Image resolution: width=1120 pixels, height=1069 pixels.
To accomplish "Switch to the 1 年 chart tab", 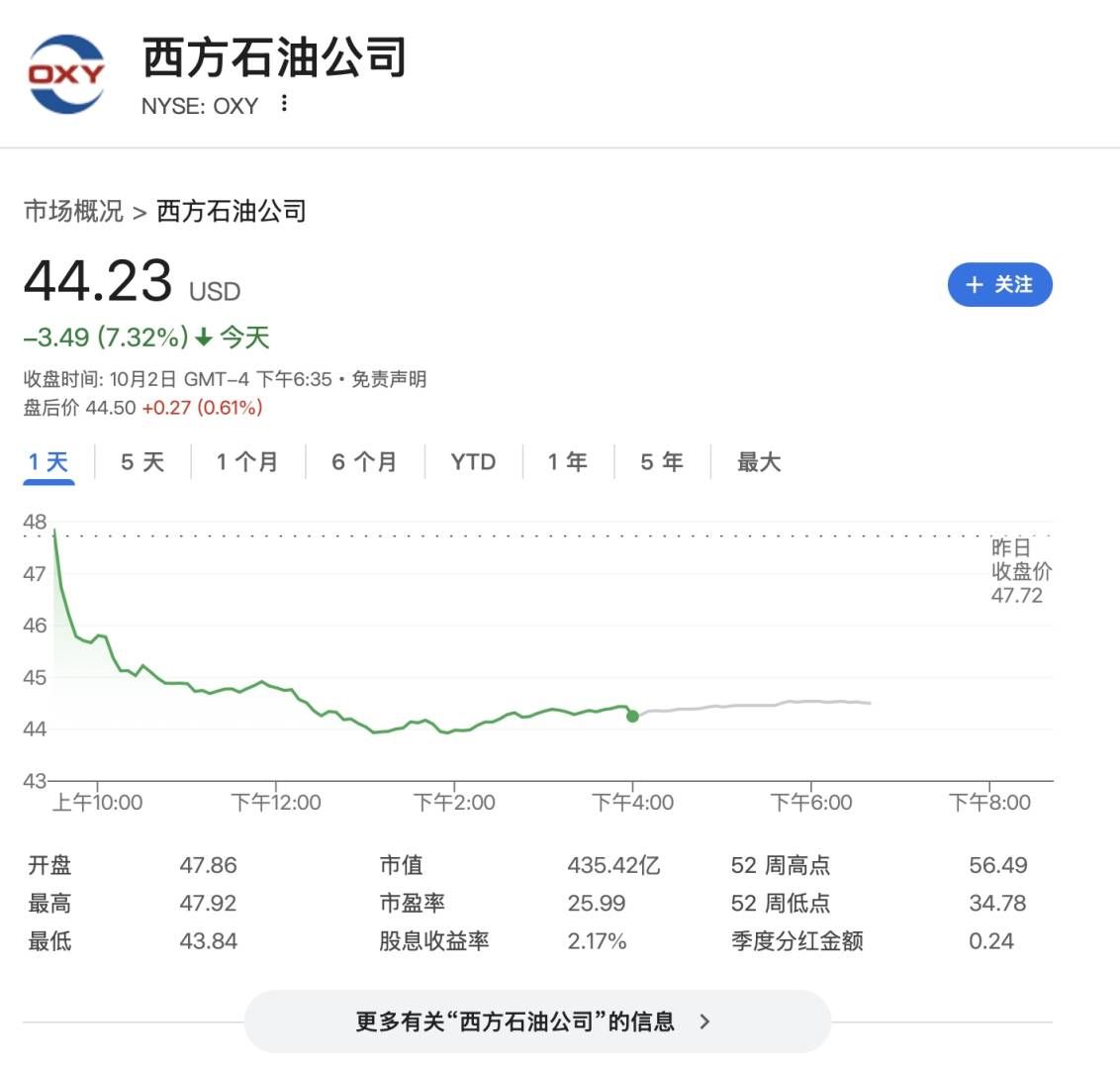I will pos(567,461).
